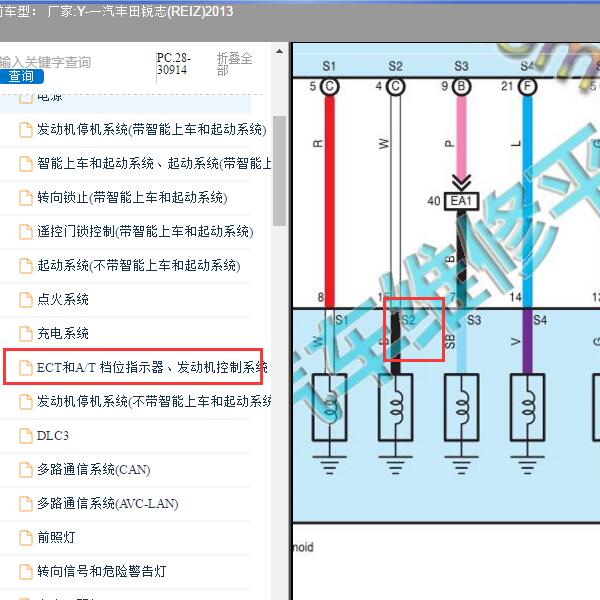Click document icon beside DLC3
The width and height of the screenshot is (600, 600).
click(x=26, y=435)
